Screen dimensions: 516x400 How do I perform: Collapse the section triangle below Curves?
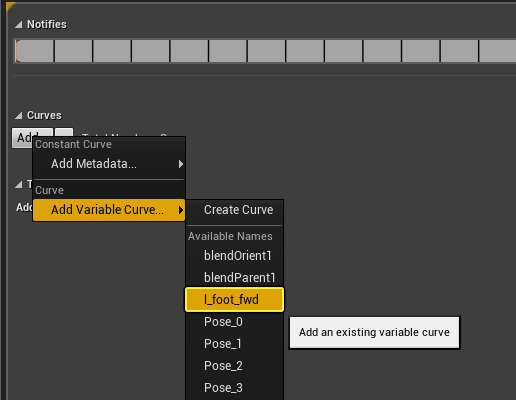[x=19, y=184]
